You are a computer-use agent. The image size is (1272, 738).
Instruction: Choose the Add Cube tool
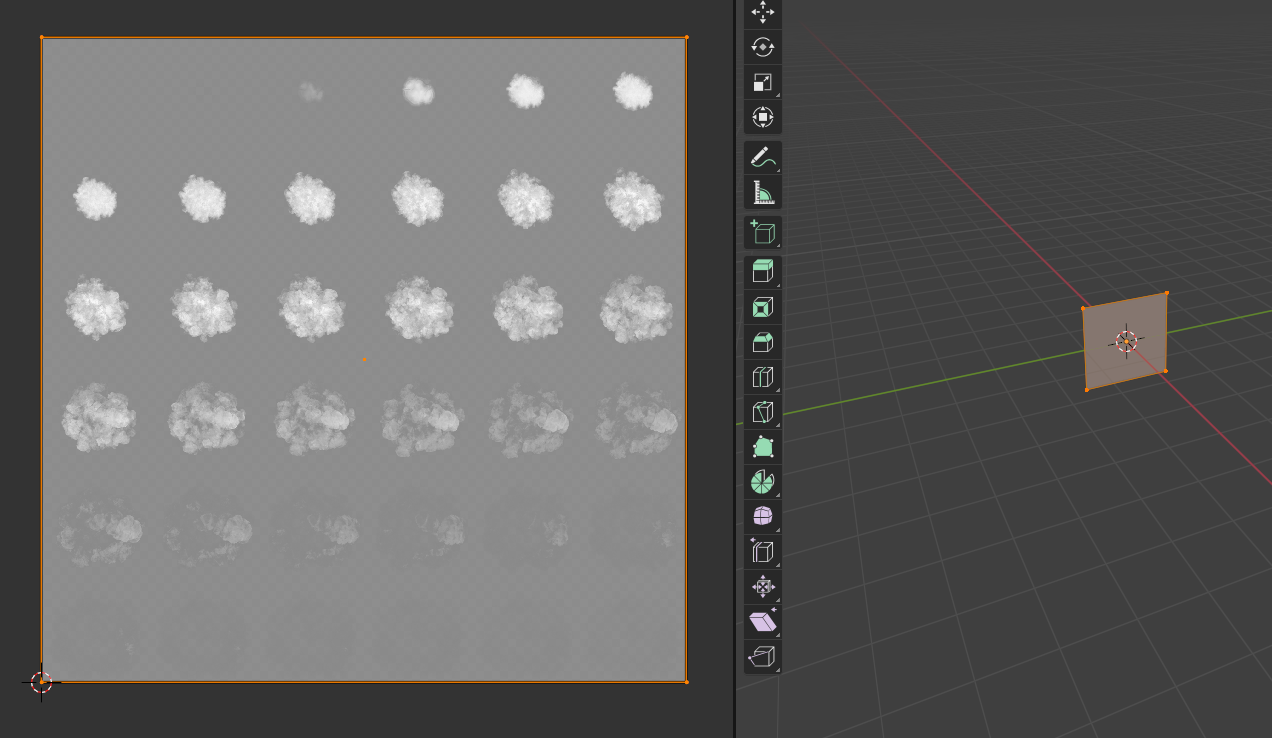point(763,232)
